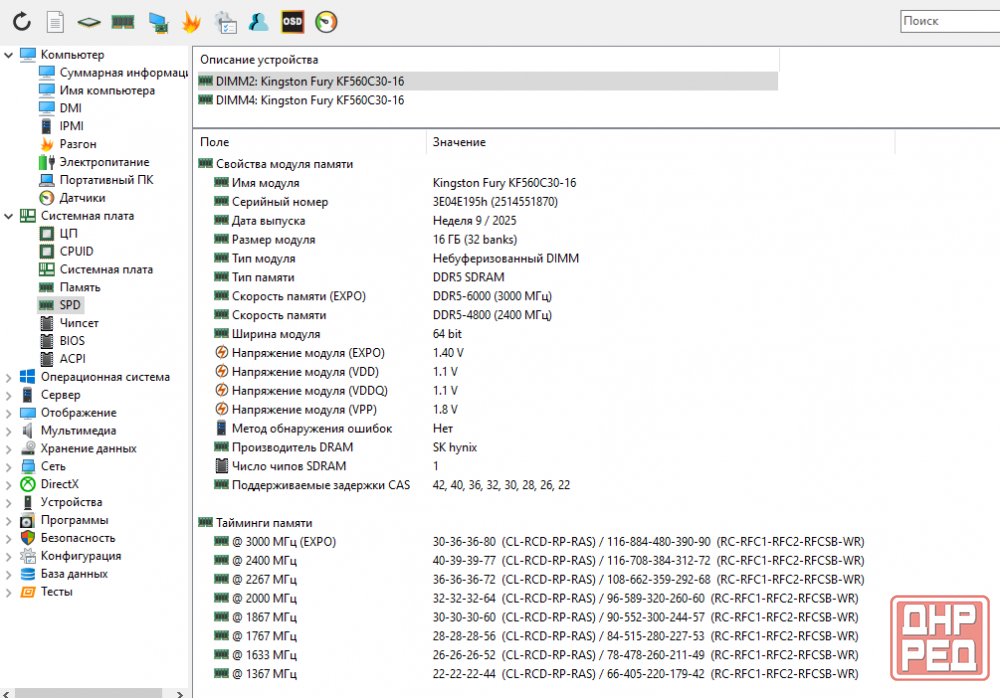1000x698 pixels.
Task: Expand the DirectX tree node
Action: (8, 485)
